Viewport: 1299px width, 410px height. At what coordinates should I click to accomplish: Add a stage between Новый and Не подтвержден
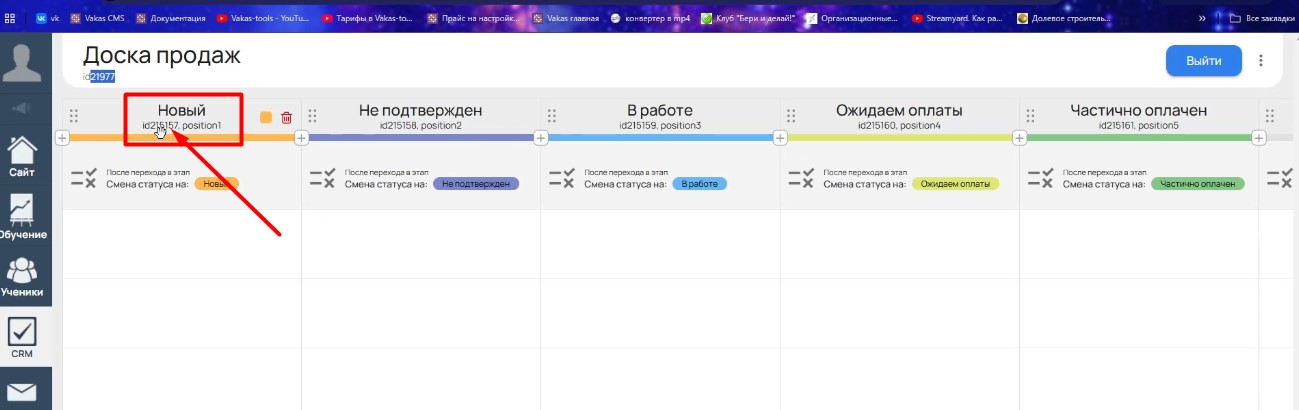click(302, 138)
